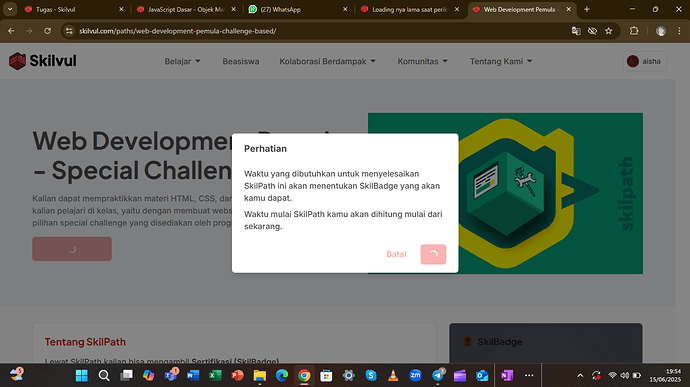Viewport: 690px width, 387px height.
Task: Open the Beasiswa menu item
Action: [x=241, y=61]
